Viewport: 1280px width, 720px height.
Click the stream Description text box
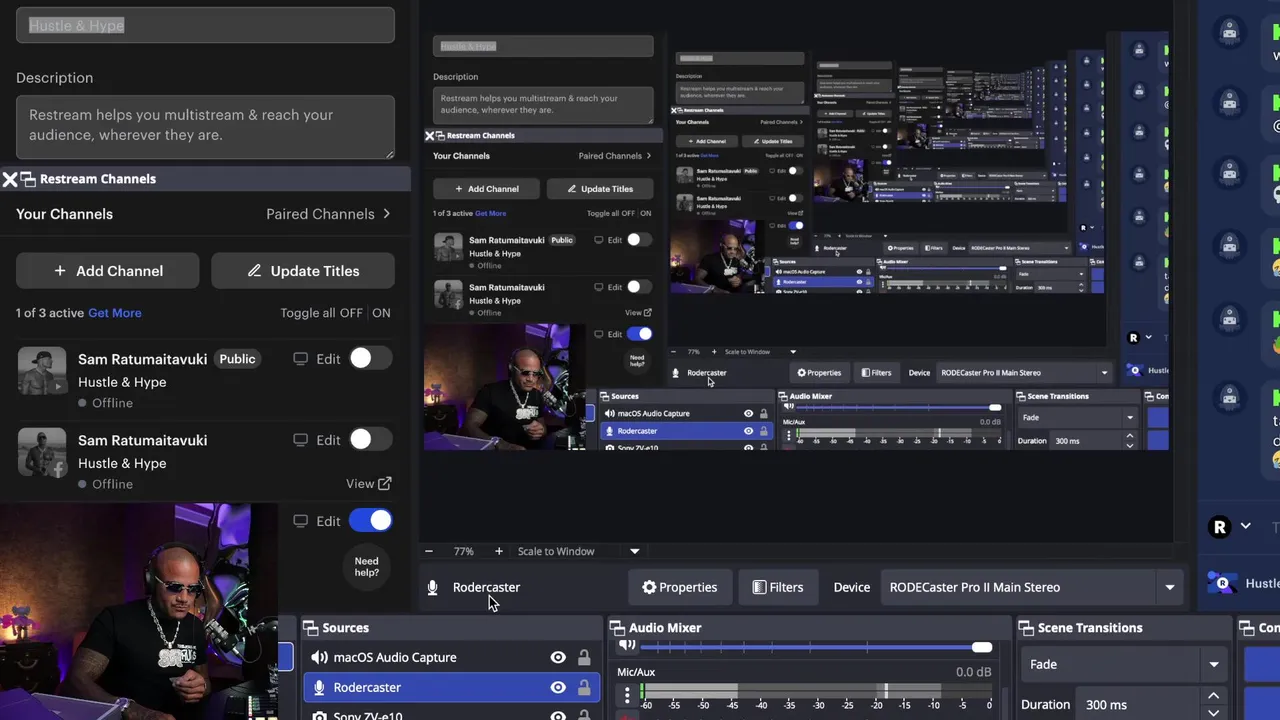pos(205,127)
